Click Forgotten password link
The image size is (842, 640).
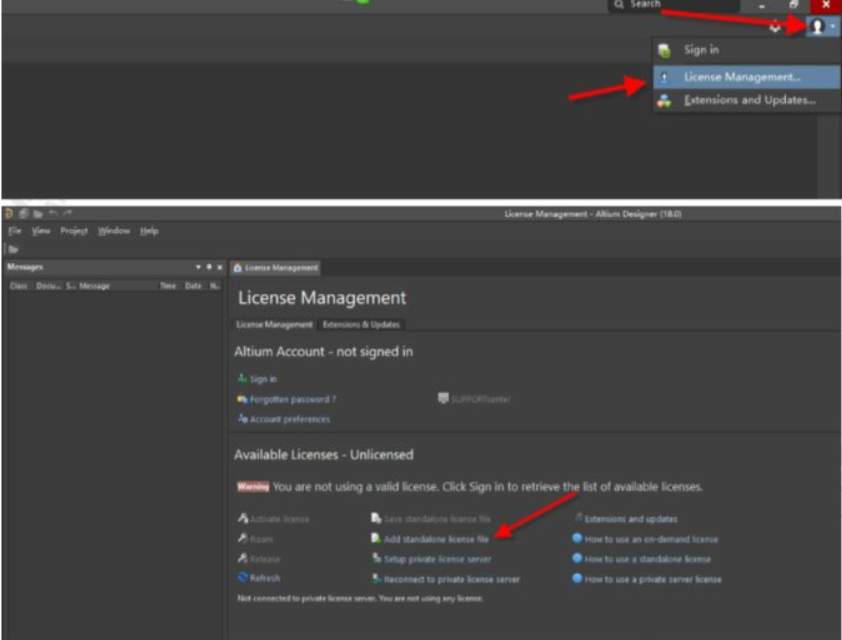click(x=293, y=399)
